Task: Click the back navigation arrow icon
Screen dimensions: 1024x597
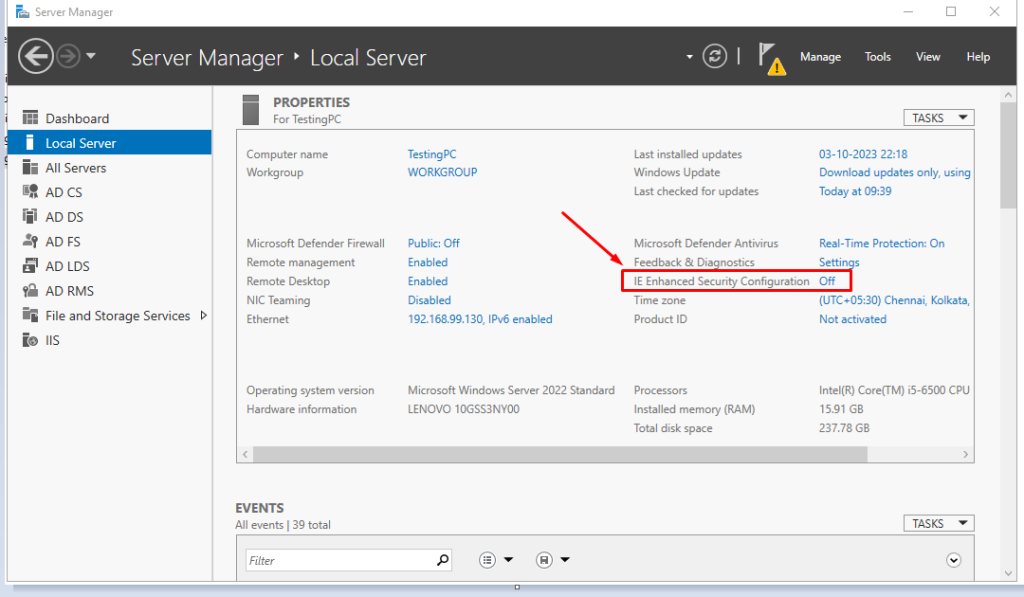Action: [36, 57]
